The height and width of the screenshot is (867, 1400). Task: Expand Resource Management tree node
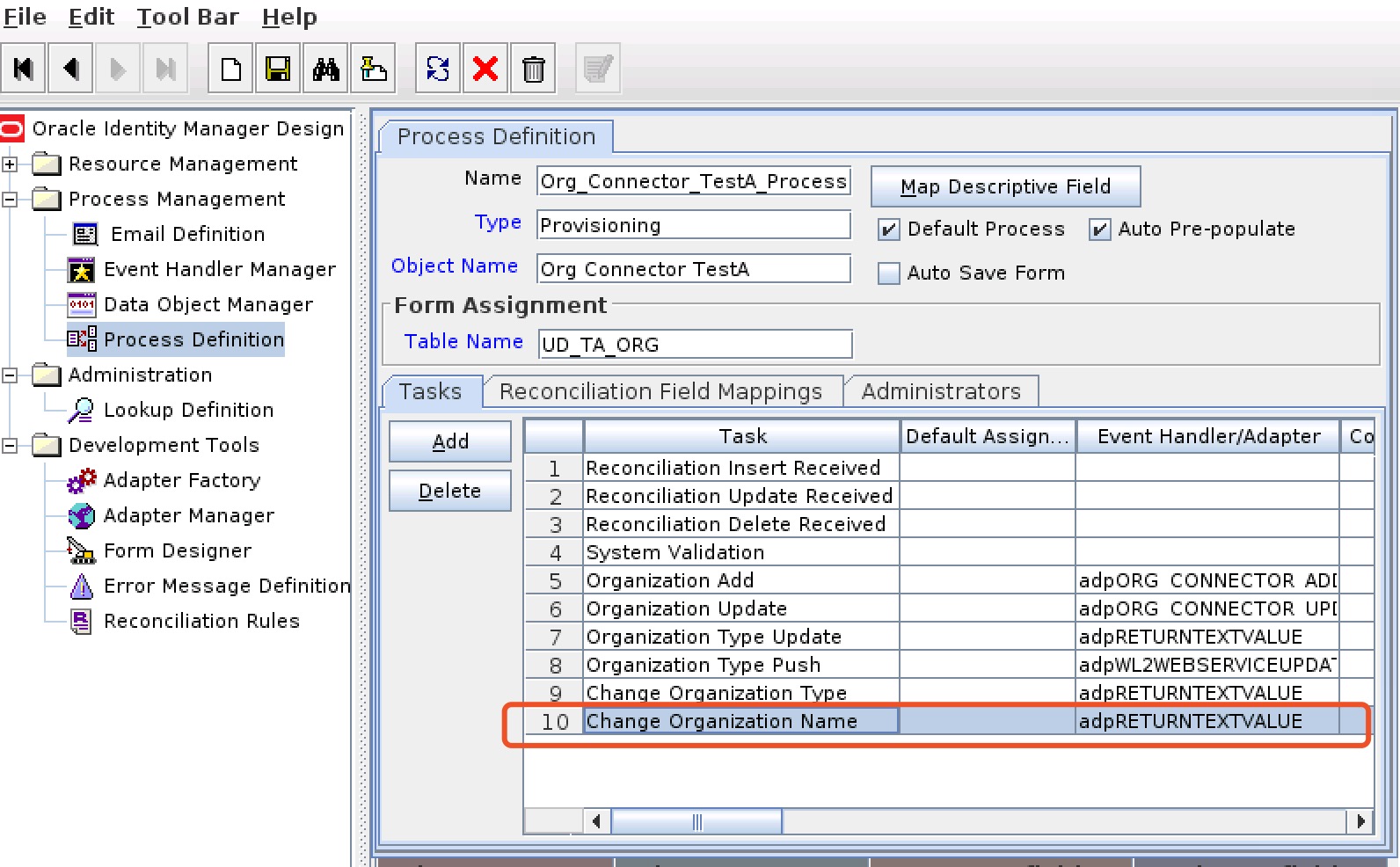pos(10,164)
